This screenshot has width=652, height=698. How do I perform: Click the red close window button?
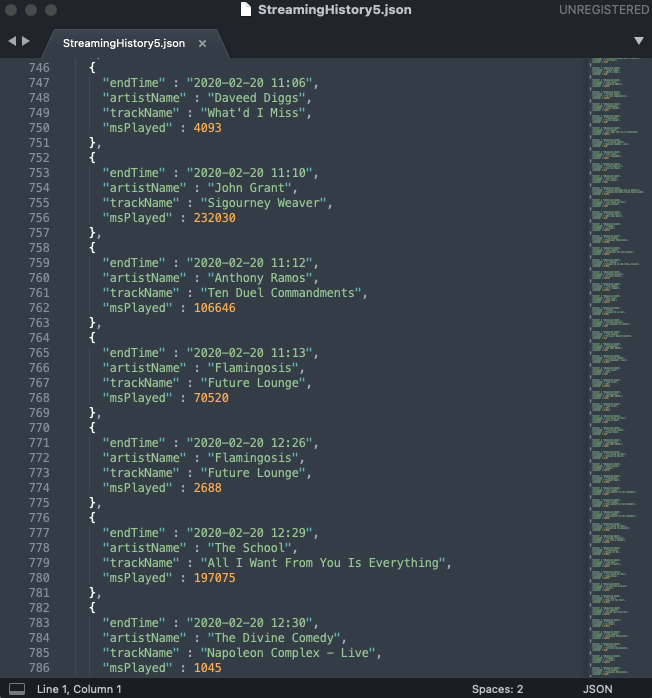[11, 10]
